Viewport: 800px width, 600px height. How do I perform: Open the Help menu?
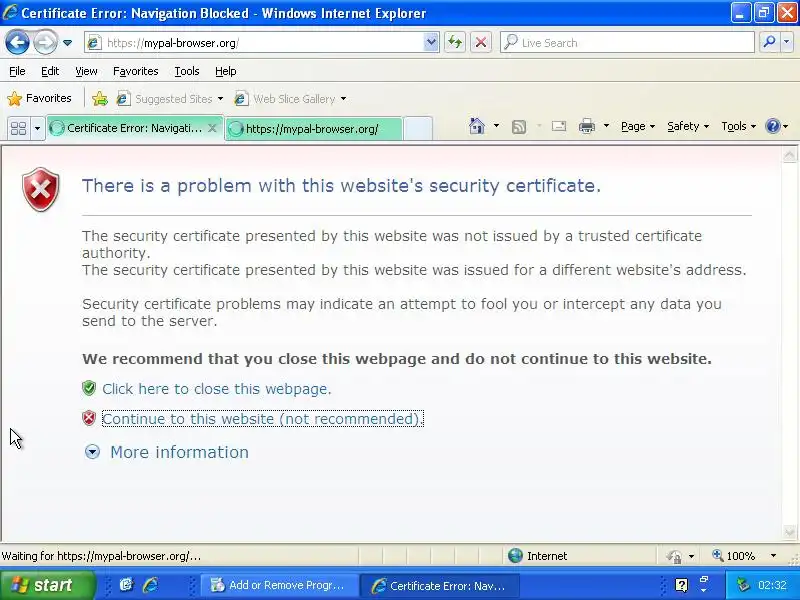(x=226, y=71)
